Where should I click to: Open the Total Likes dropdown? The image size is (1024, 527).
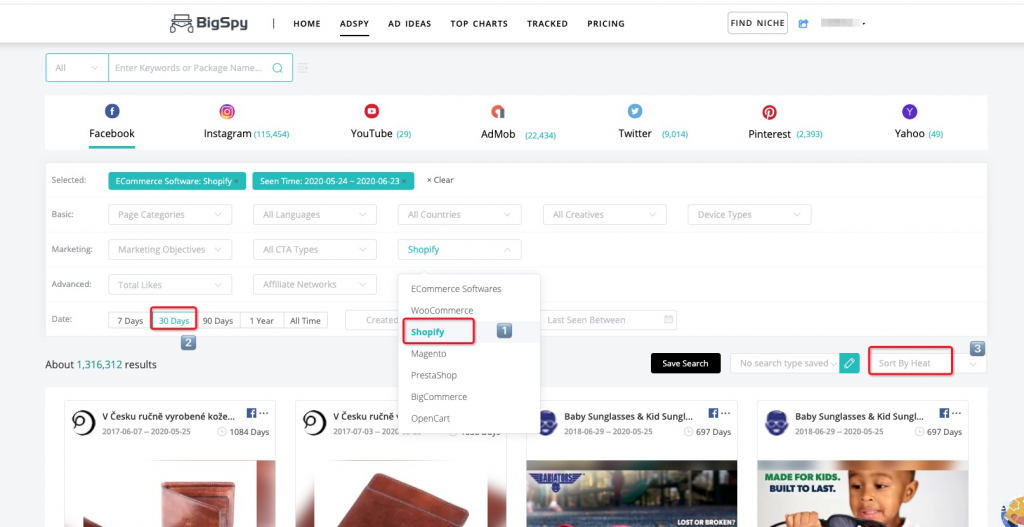click(170, 285)
